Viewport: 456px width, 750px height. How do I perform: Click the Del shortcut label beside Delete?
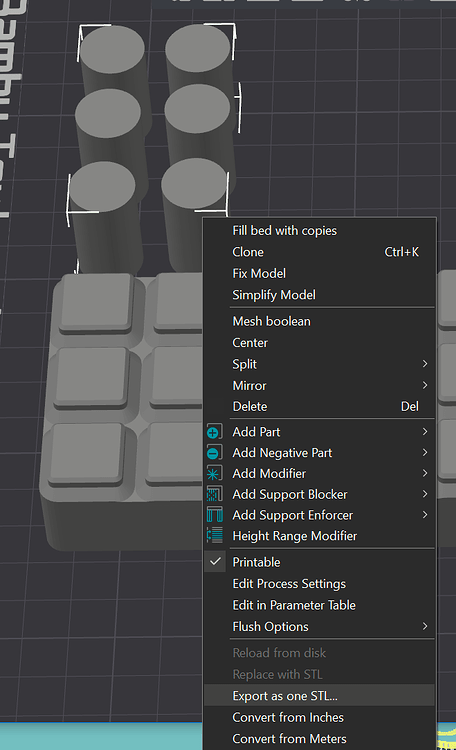[410, 407]
